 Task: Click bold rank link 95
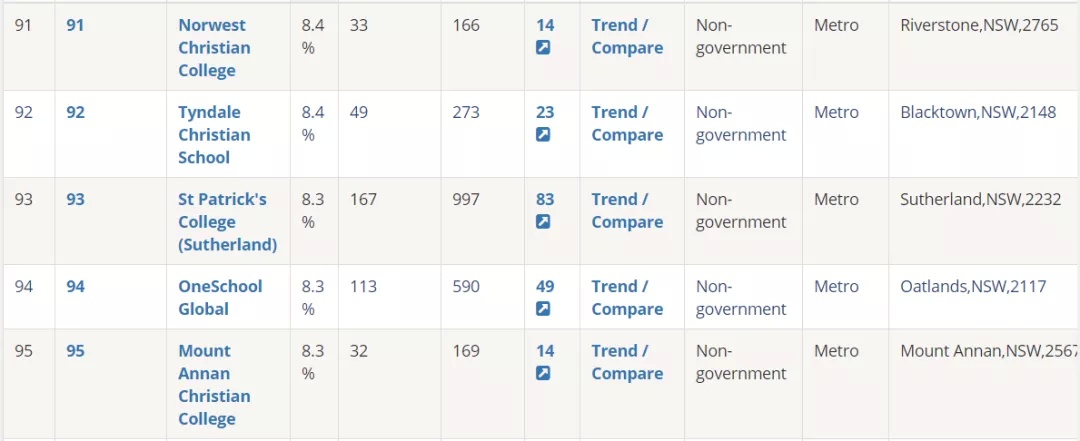tap(75, 351)
